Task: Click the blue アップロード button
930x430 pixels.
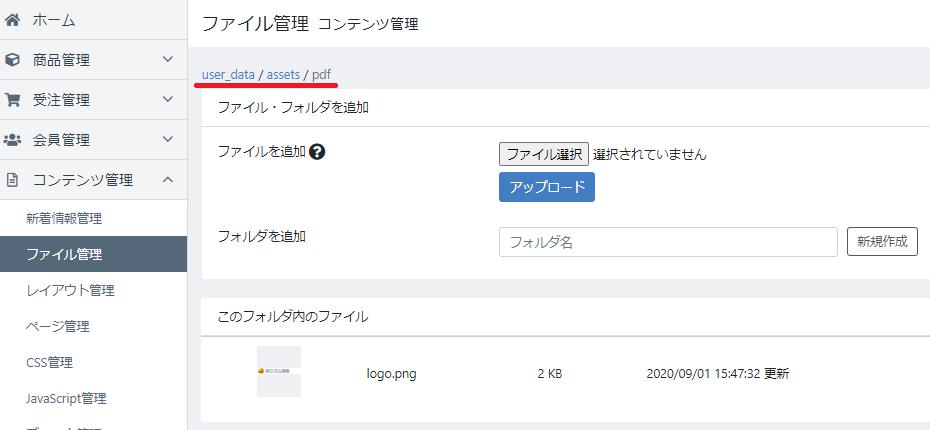Action: click(547, 187)
